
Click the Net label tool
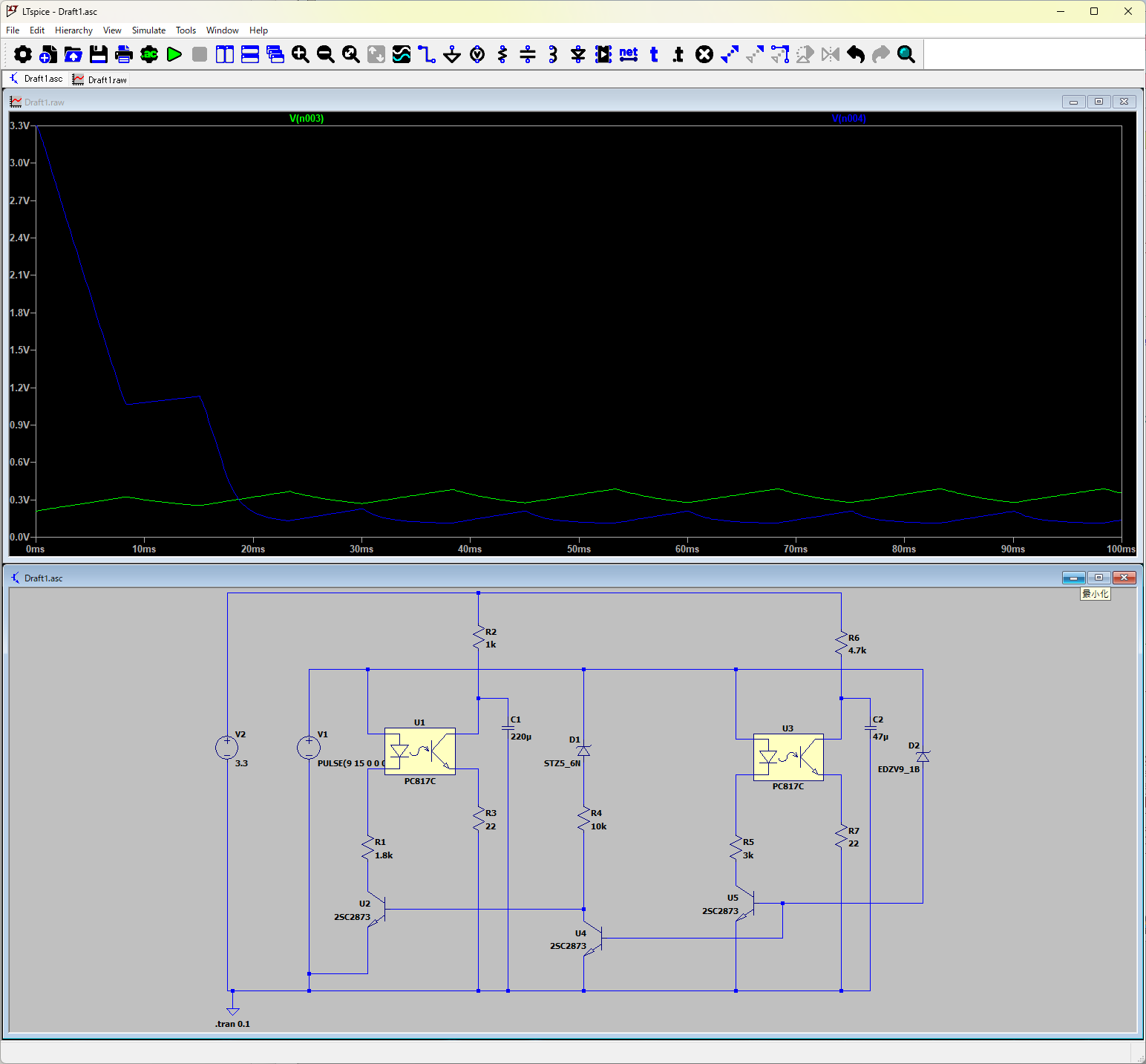coord(629,54)
